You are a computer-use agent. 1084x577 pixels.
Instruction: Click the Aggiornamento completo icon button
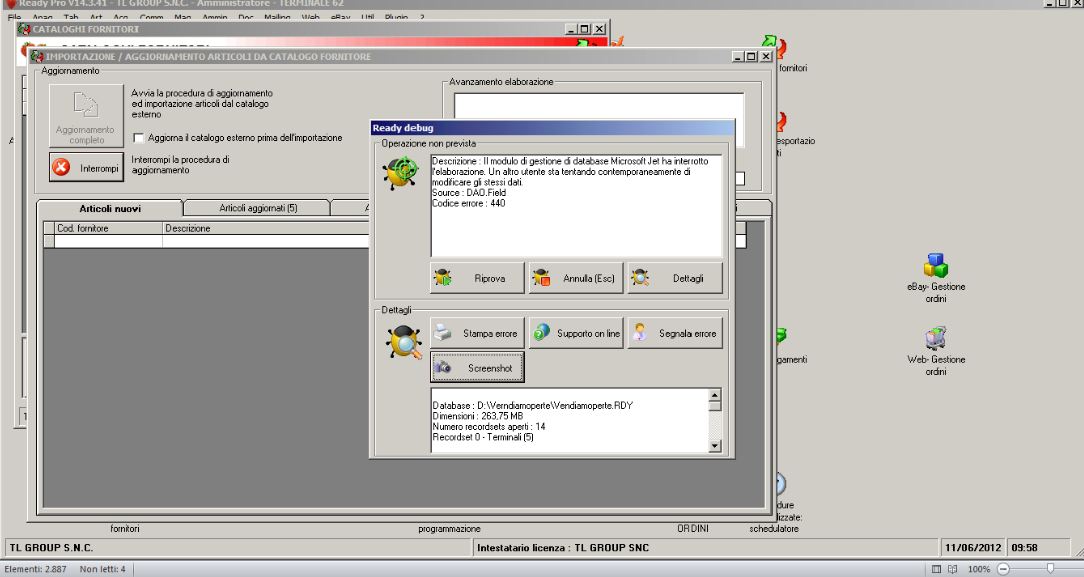pyautogui.click(x=86, y=116)
